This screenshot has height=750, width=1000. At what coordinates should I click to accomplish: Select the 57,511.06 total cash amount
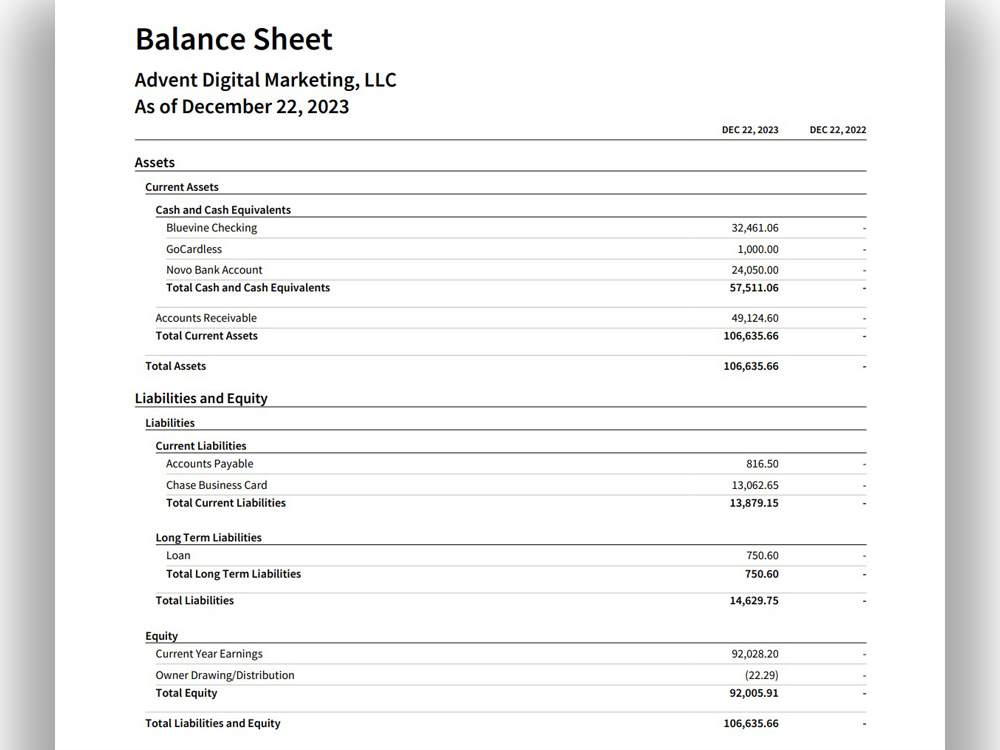coord(754,288)
